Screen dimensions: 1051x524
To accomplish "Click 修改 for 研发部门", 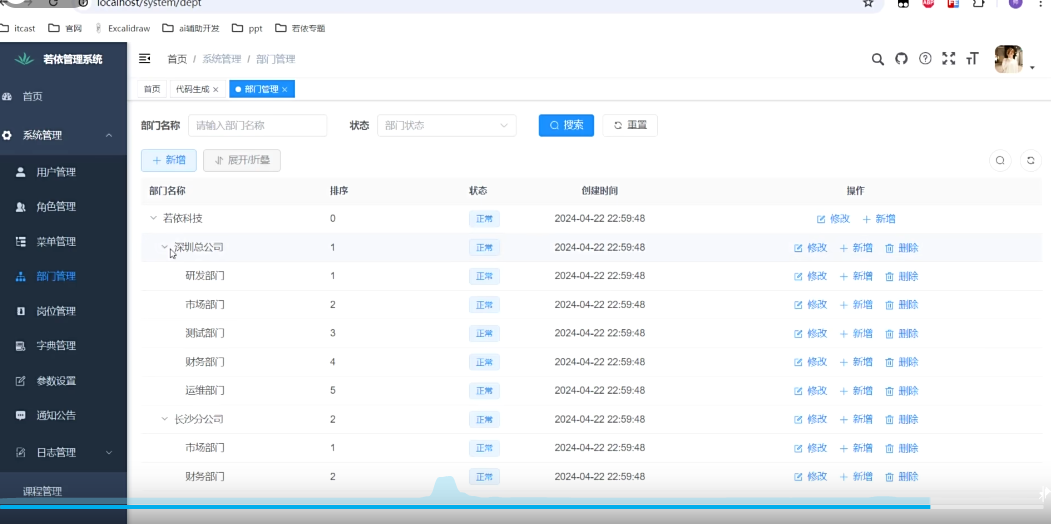I will [x=810, y=276].
